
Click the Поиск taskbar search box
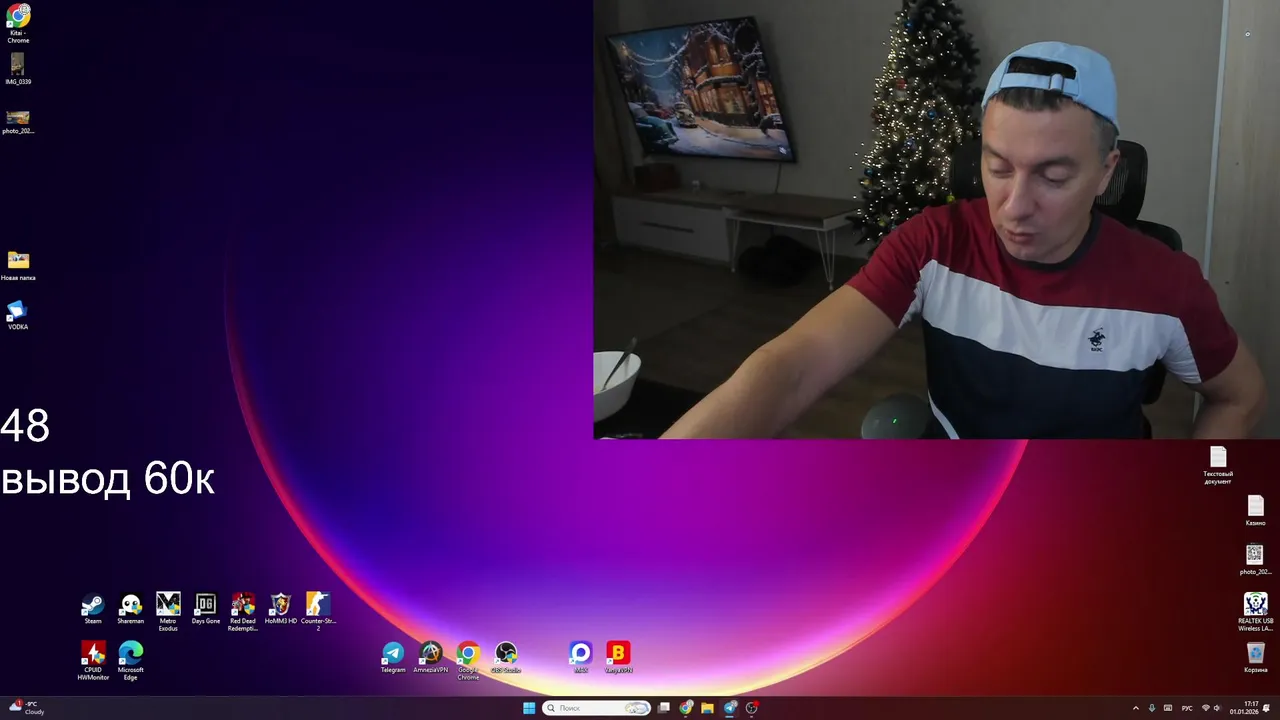(x=596, y=708)
